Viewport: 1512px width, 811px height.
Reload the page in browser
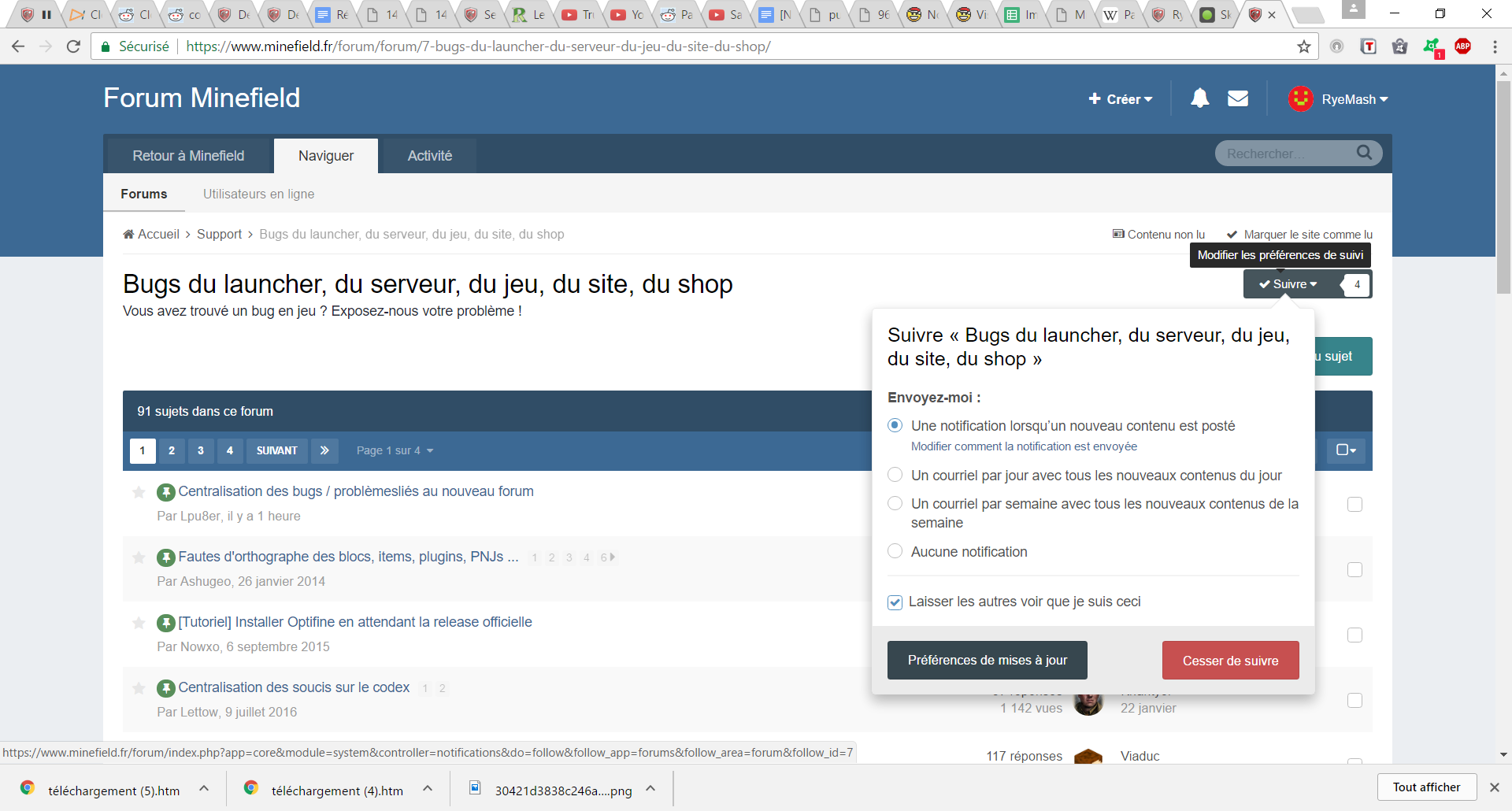73,46
